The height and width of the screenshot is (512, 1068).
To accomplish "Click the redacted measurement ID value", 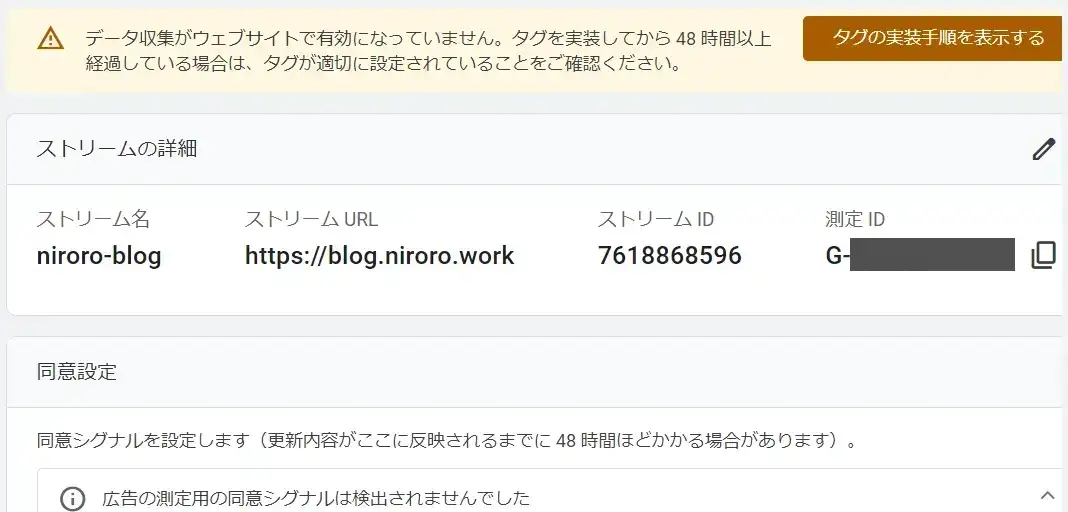I will point(932,256).
